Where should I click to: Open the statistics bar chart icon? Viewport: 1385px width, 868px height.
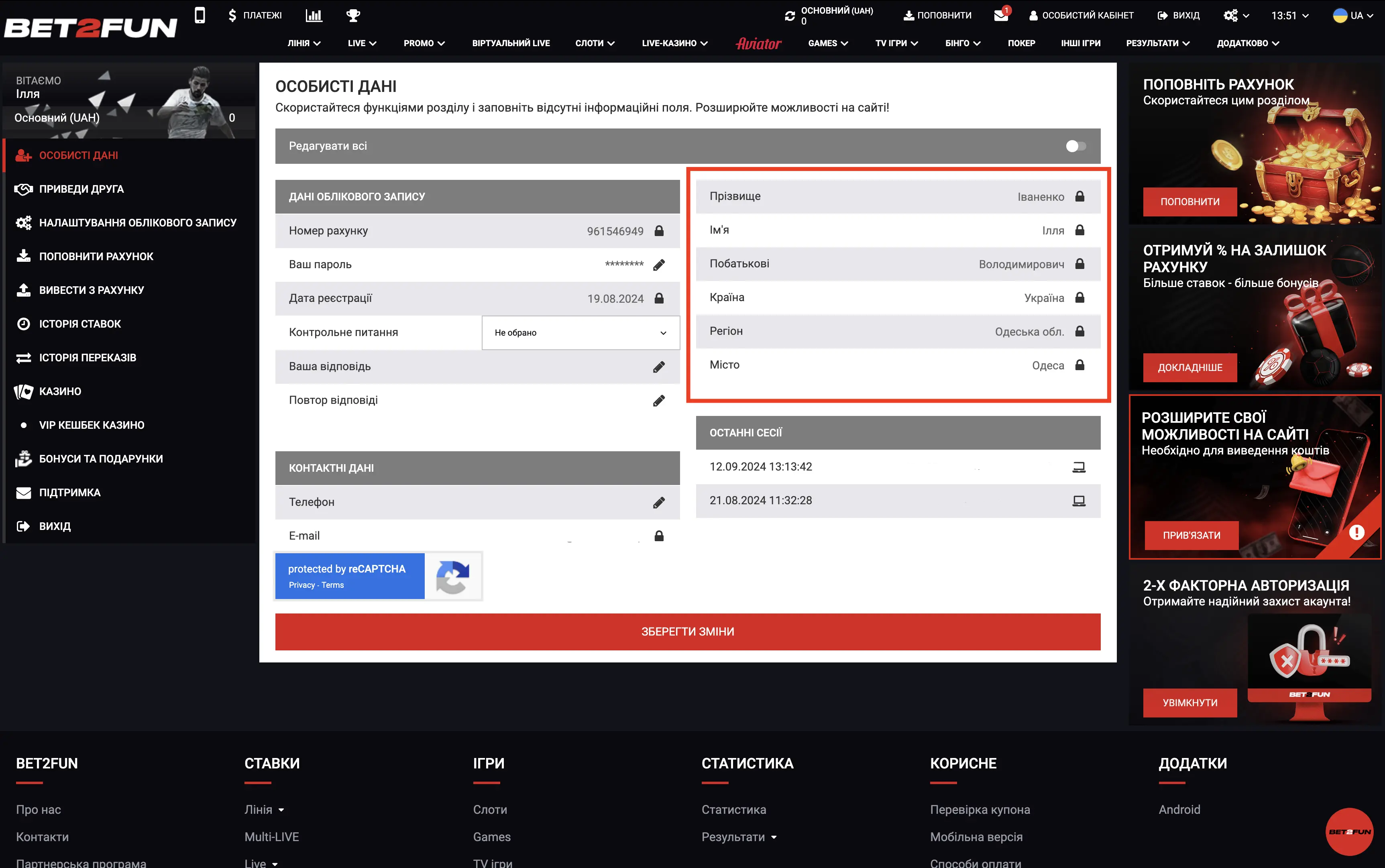point(314,16)
